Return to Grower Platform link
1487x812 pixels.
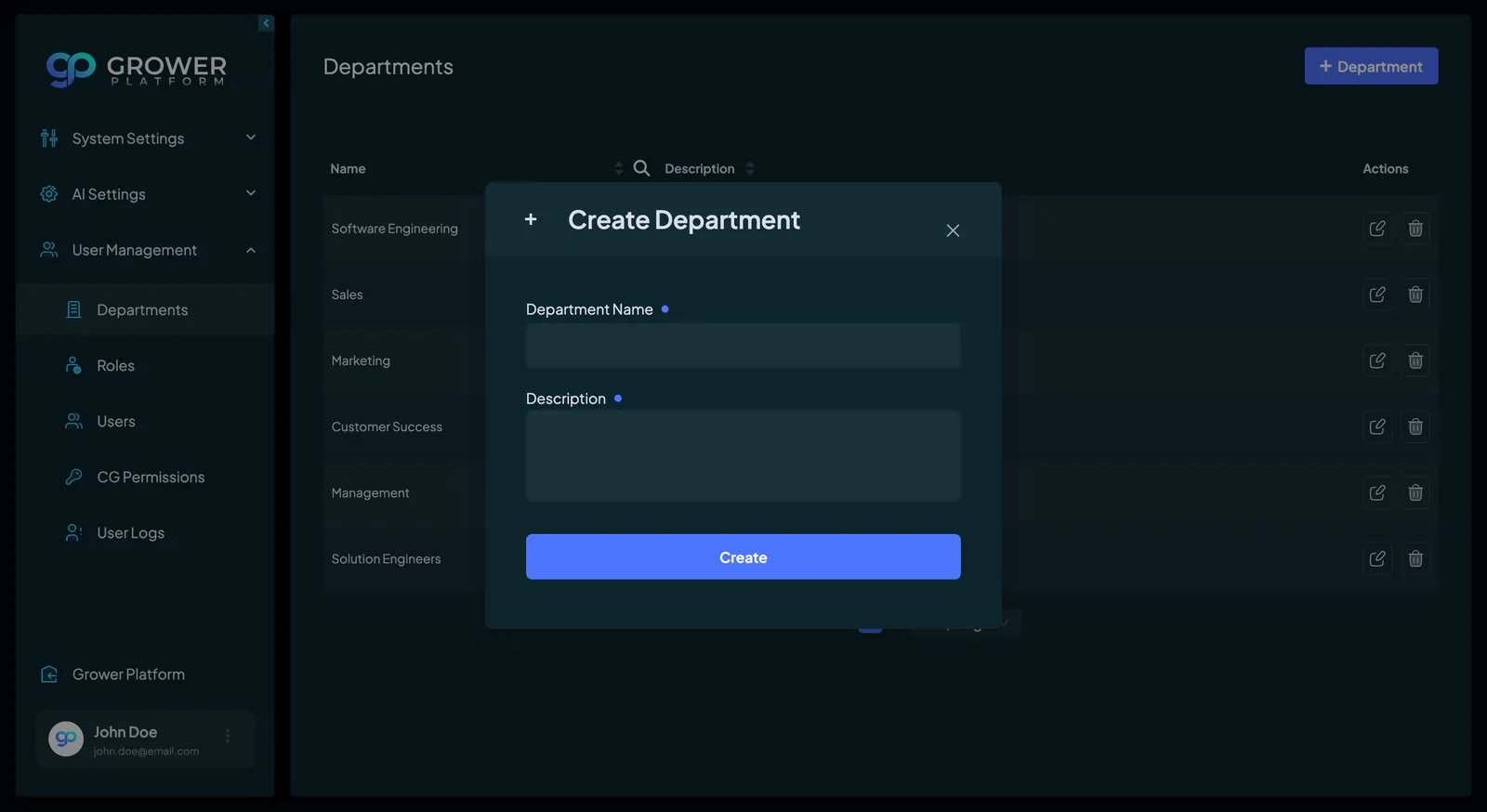[113, 674]
